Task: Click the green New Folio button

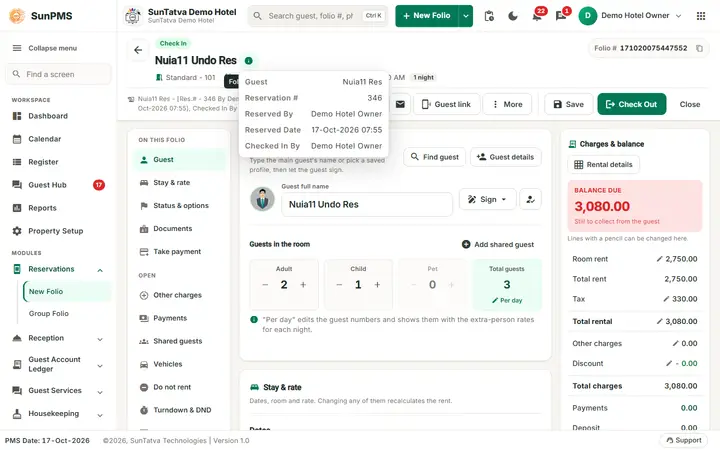Action: tap(427, 16)
